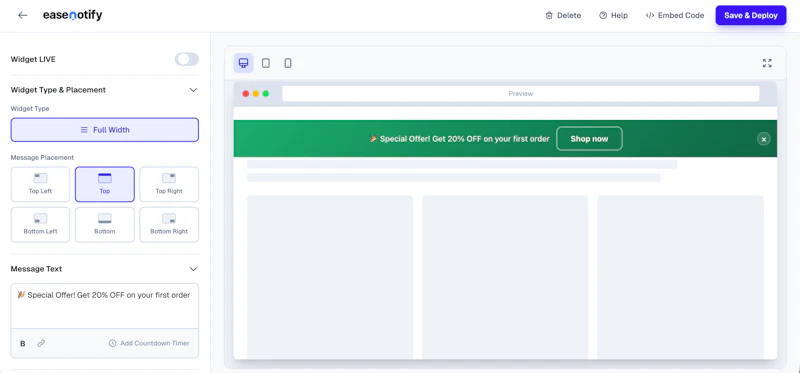
Task: Click the Preview address bar
Action: [x=520, y=94]
